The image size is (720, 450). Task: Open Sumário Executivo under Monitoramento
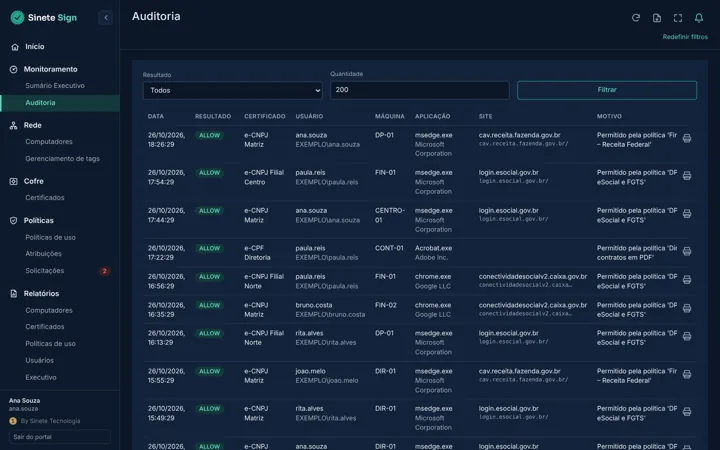point(55,86)
